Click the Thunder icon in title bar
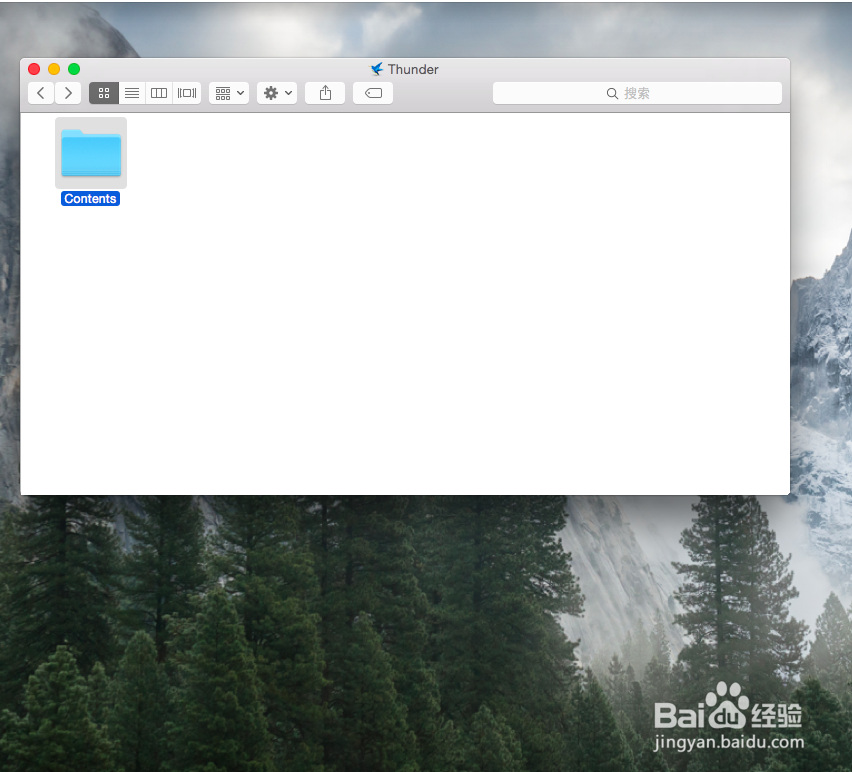Screen dimensions: 852x772 tap(377, 69)
